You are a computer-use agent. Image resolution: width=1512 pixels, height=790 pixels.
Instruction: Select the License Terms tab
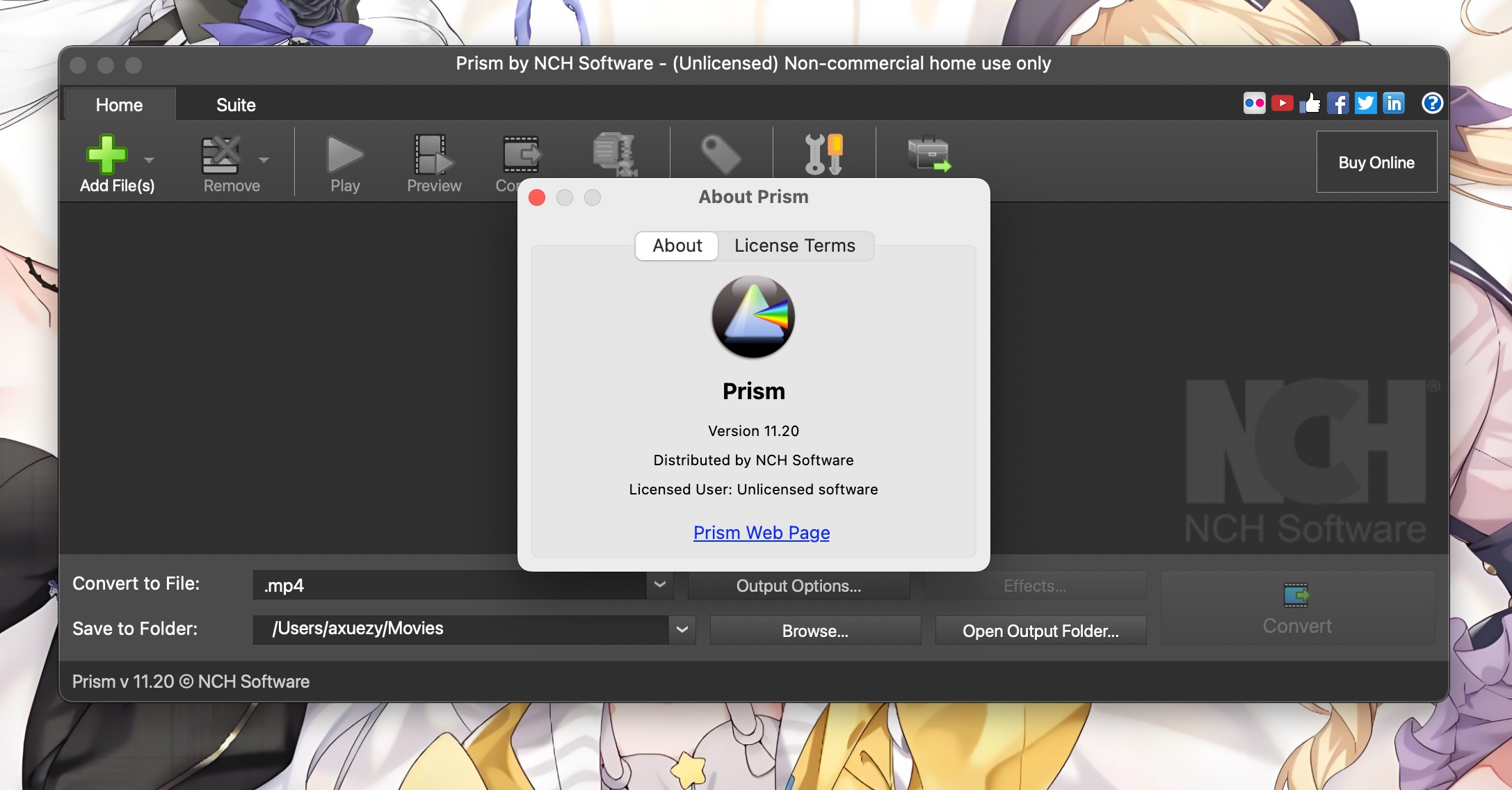coord(795,245)
